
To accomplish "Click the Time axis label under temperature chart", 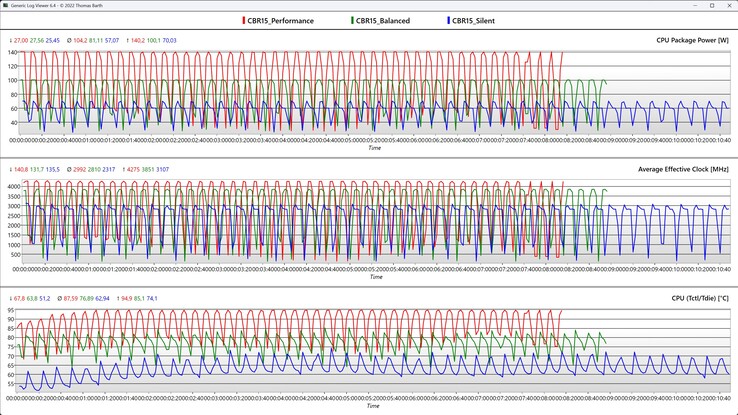I will coord(373,407).
